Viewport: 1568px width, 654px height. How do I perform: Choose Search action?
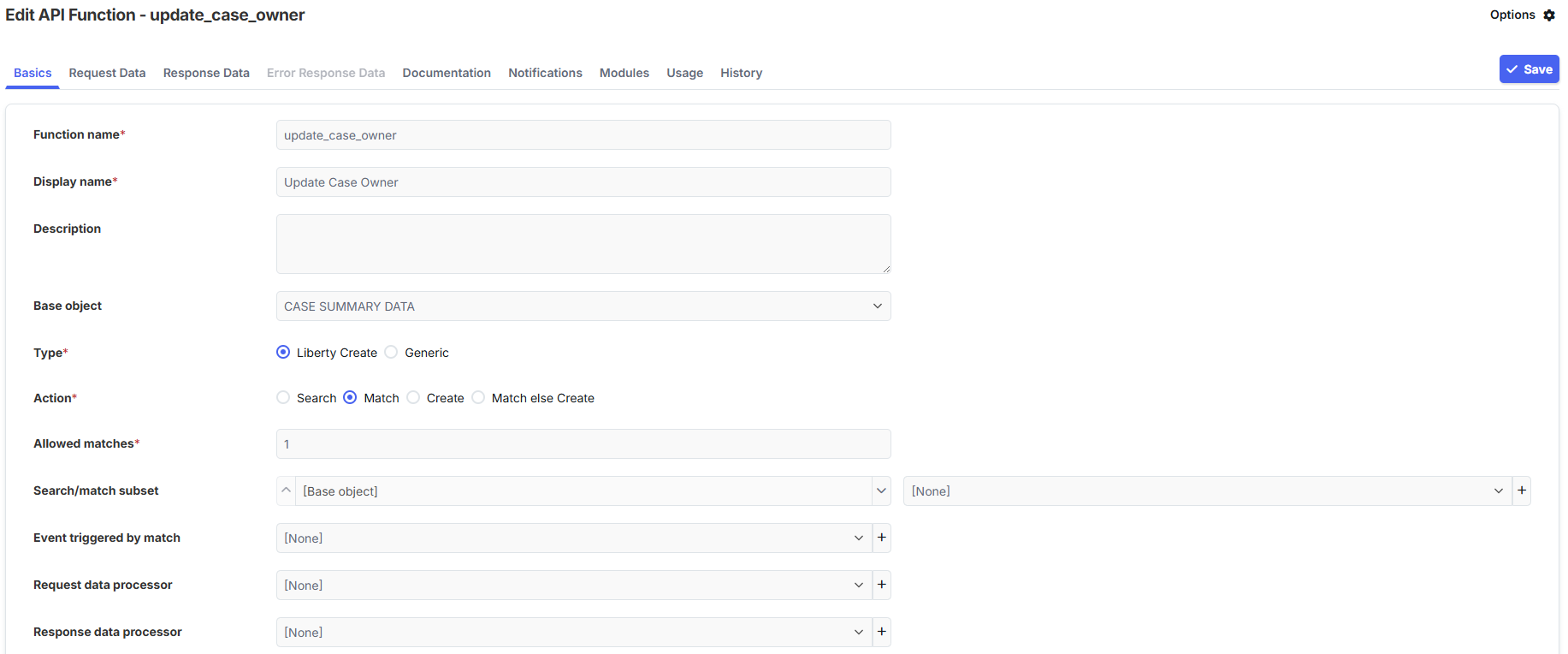point(283,397)
